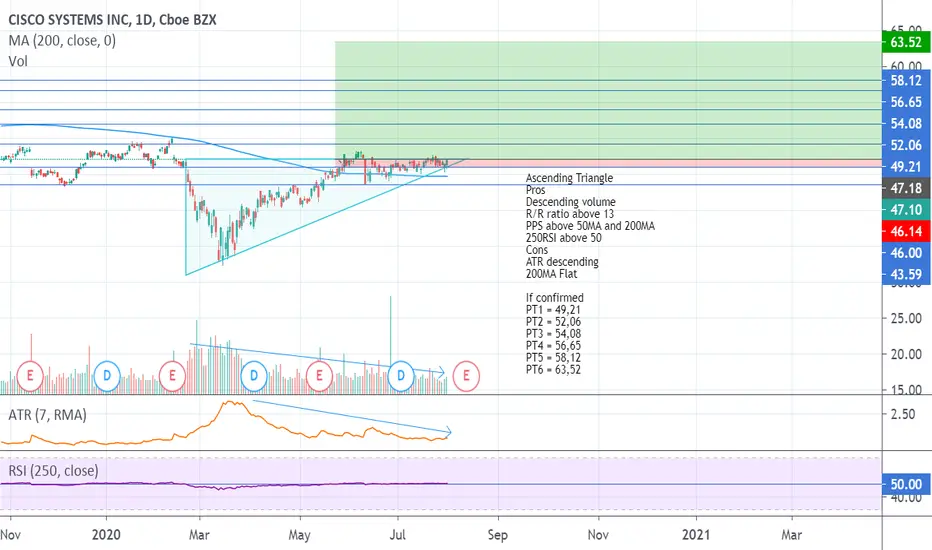932x550 pixels.
Task: Click the '250RSI above 50' note
Action: [x=563, y=238]
